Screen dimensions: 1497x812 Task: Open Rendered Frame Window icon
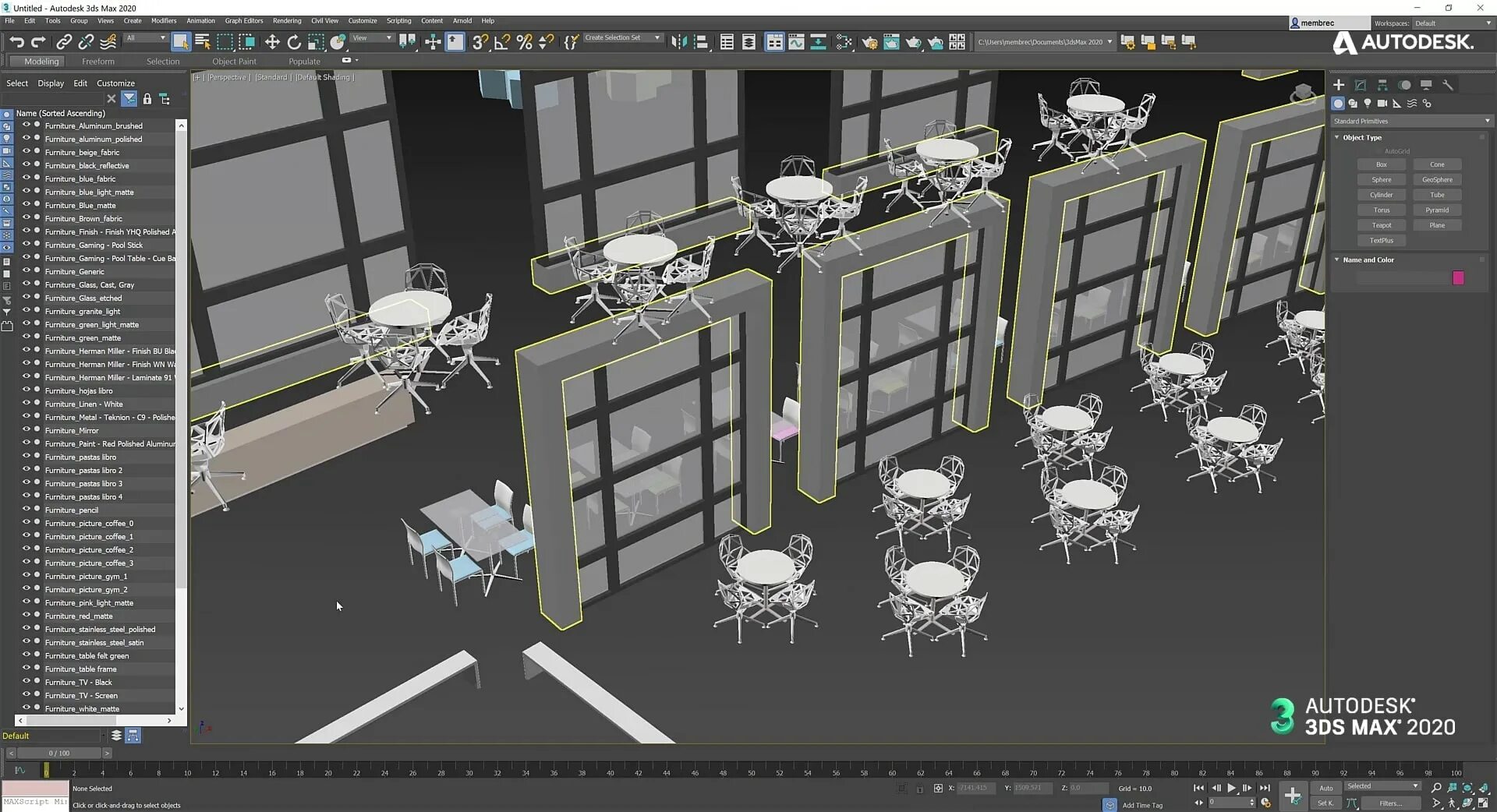click(891, 42)
